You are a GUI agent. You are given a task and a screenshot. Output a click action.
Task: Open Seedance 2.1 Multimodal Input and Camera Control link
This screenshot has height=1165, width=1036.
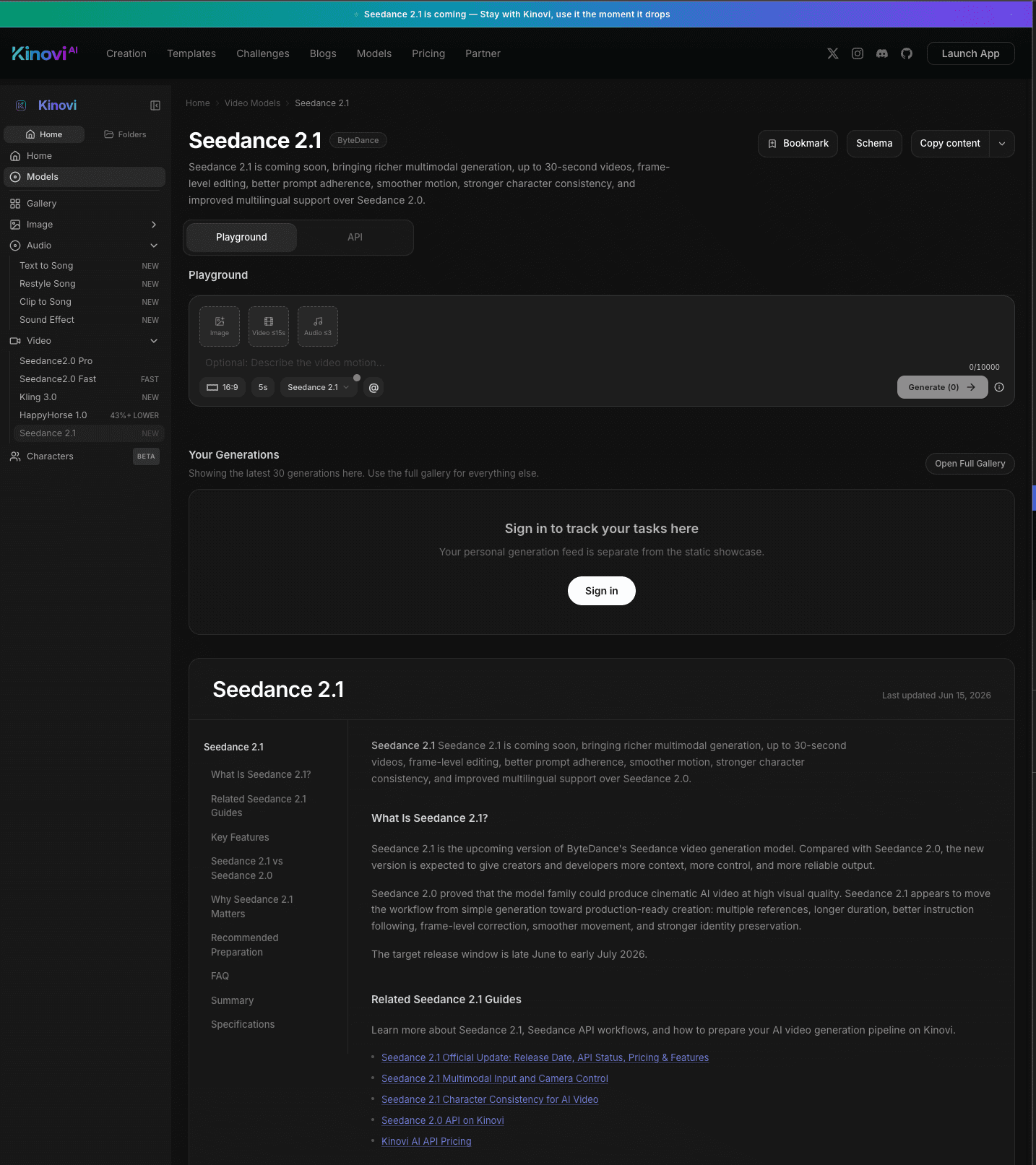(495, 1078)
